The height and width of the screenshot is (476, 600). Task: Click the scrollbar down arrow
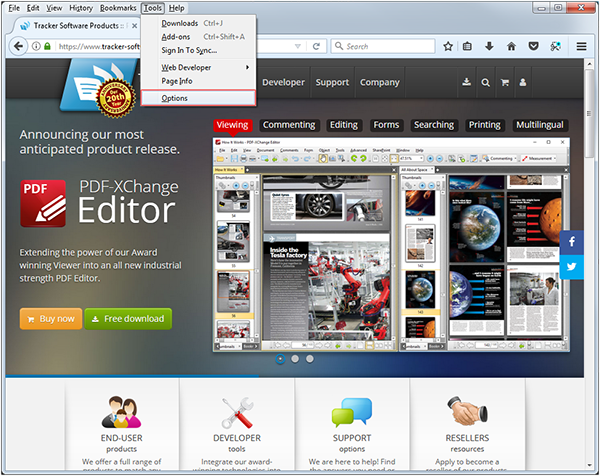589,466
